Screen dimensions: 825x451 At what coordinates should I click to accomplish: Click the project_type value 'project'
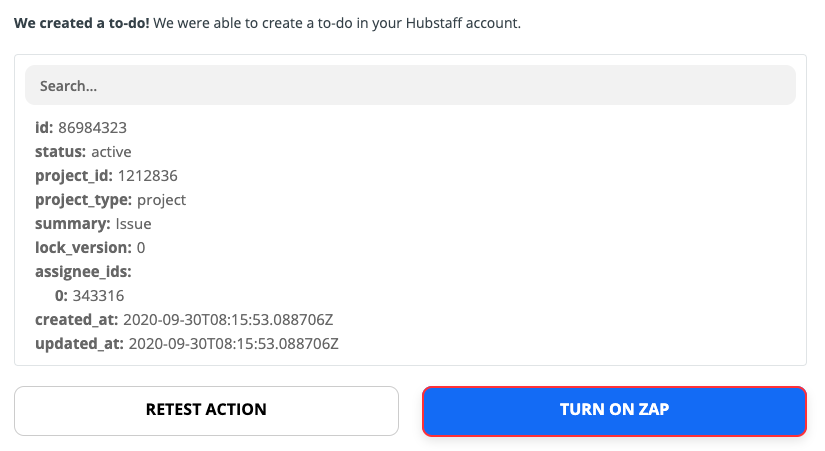click(x=161, y=200)
